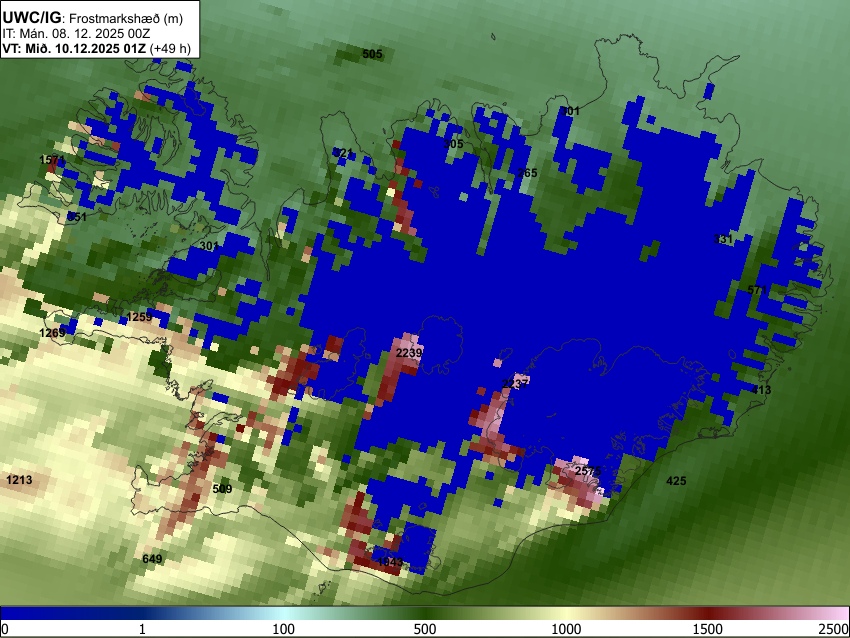This screenshot has width=850, height=638.
Task: Click the 2237 map value label
Action: (x=515, y=384)
